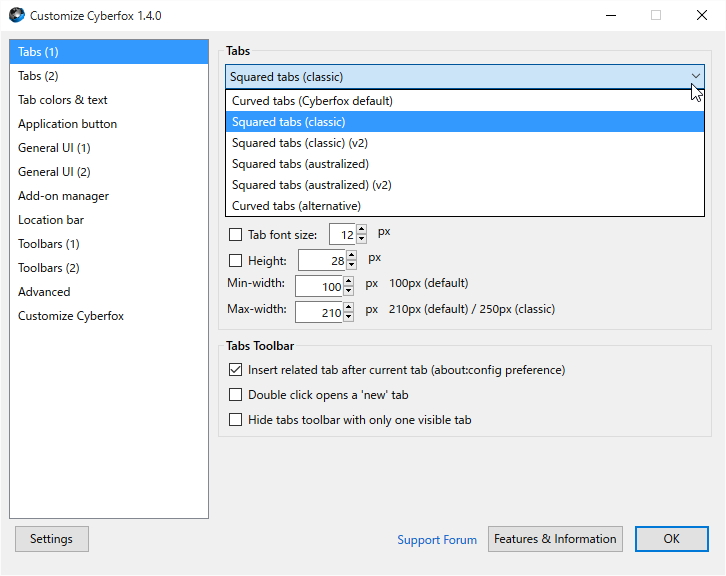
Task: Go to the Add-on manager section
Action: click(63, 196)
